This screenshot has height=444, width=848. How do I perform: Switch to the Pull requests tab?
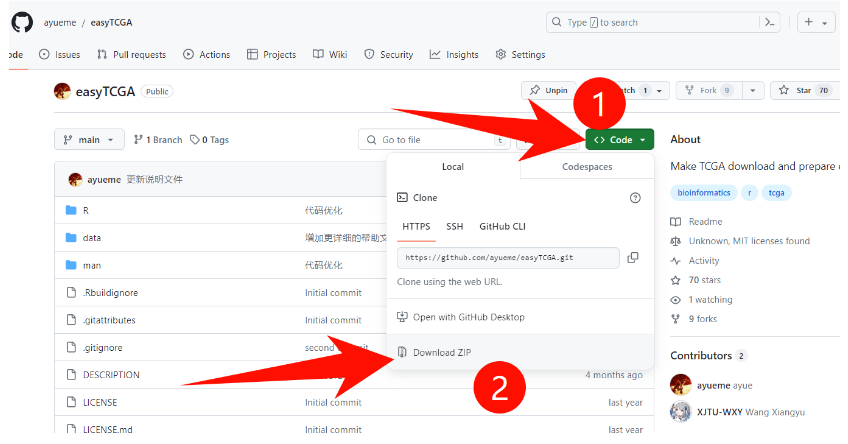pyautogui.click(x=131, y=55)
